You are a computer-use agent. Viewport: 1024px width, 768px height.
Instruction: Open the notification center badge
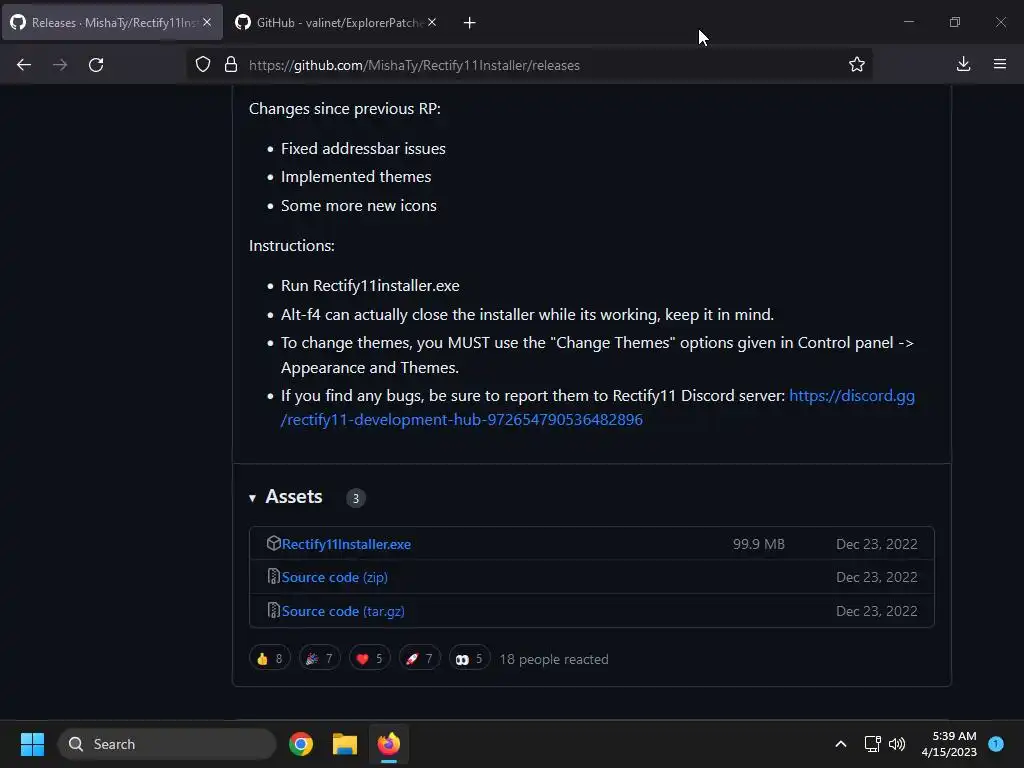996,743
